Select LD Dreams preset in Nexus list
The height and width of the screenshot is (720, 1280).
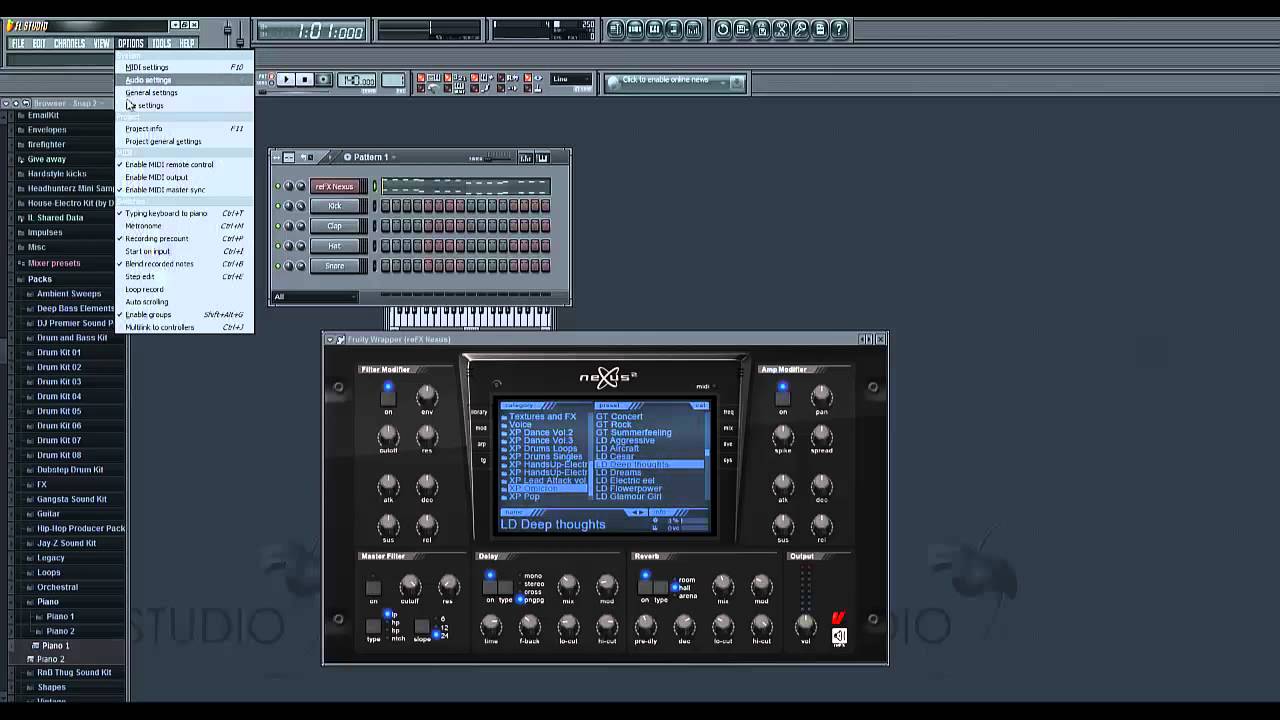click(619, 473)
